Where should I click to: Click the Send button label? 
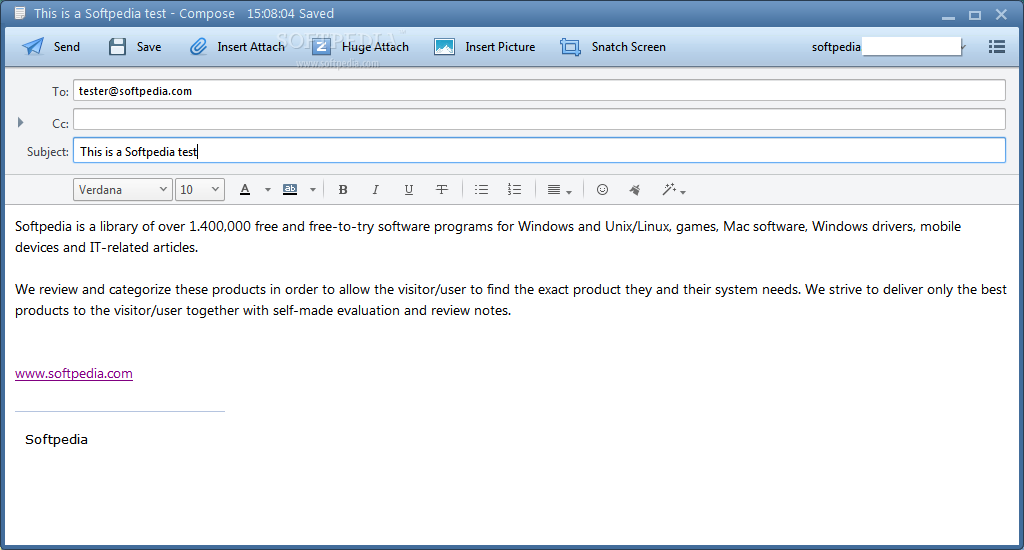67,47
